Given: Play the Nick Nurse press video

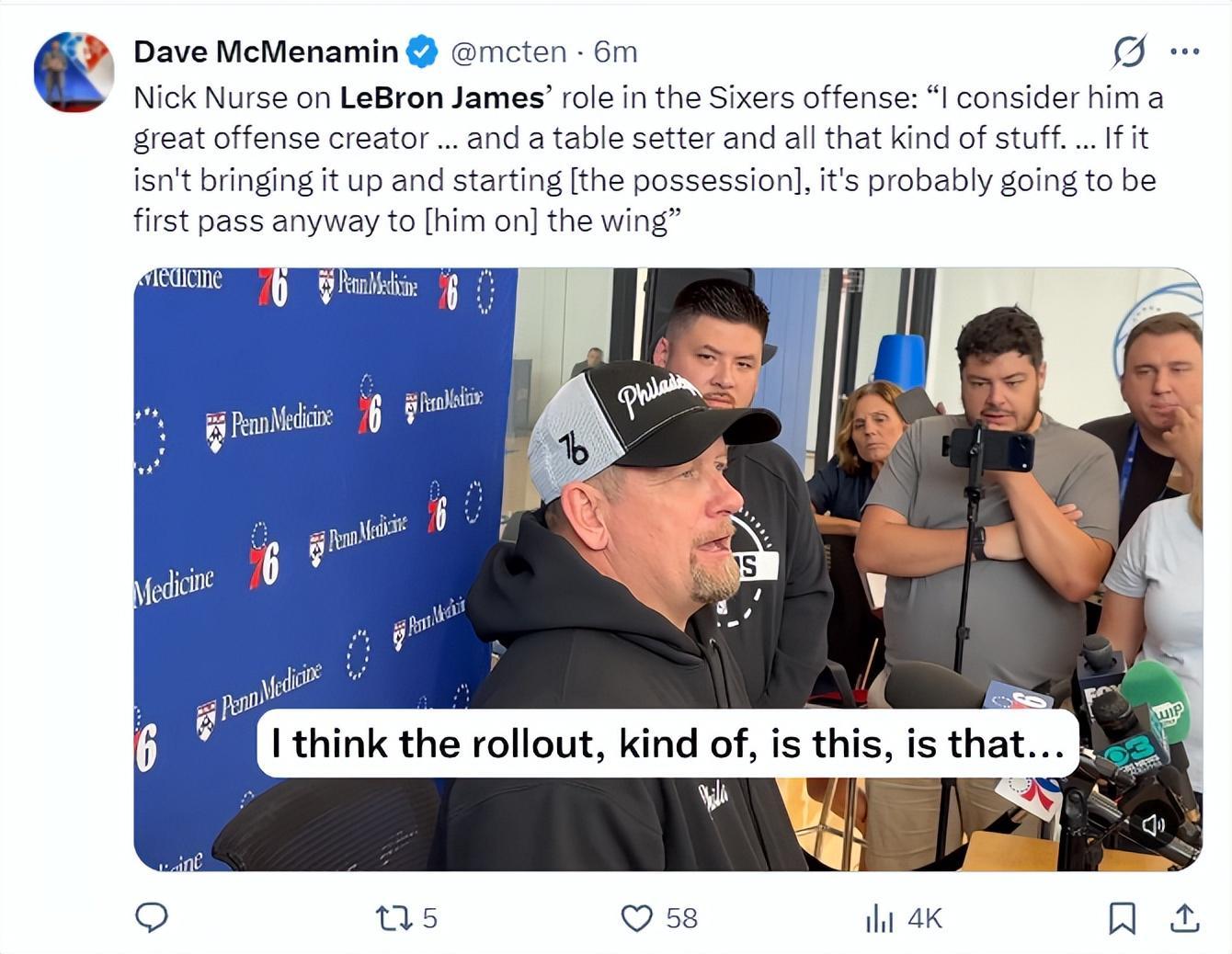Looking at the screenshot, I should click(667, 569).
